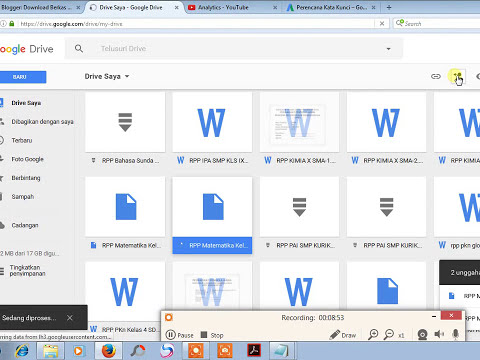Image resolution: width=480 pixels, height=360 pixels.
Task: Select the RPP IPA SMP KLS IX Word thumbnail
Action: pos(212,122)
